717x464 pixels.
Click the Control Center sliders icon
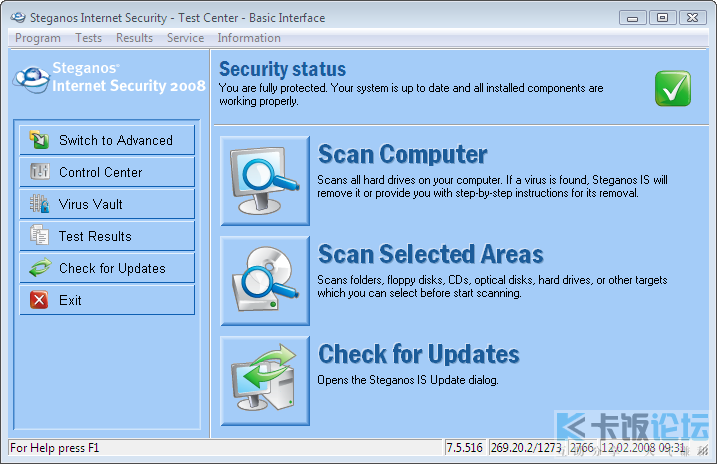pyautogui.click(x=40, y=171)
